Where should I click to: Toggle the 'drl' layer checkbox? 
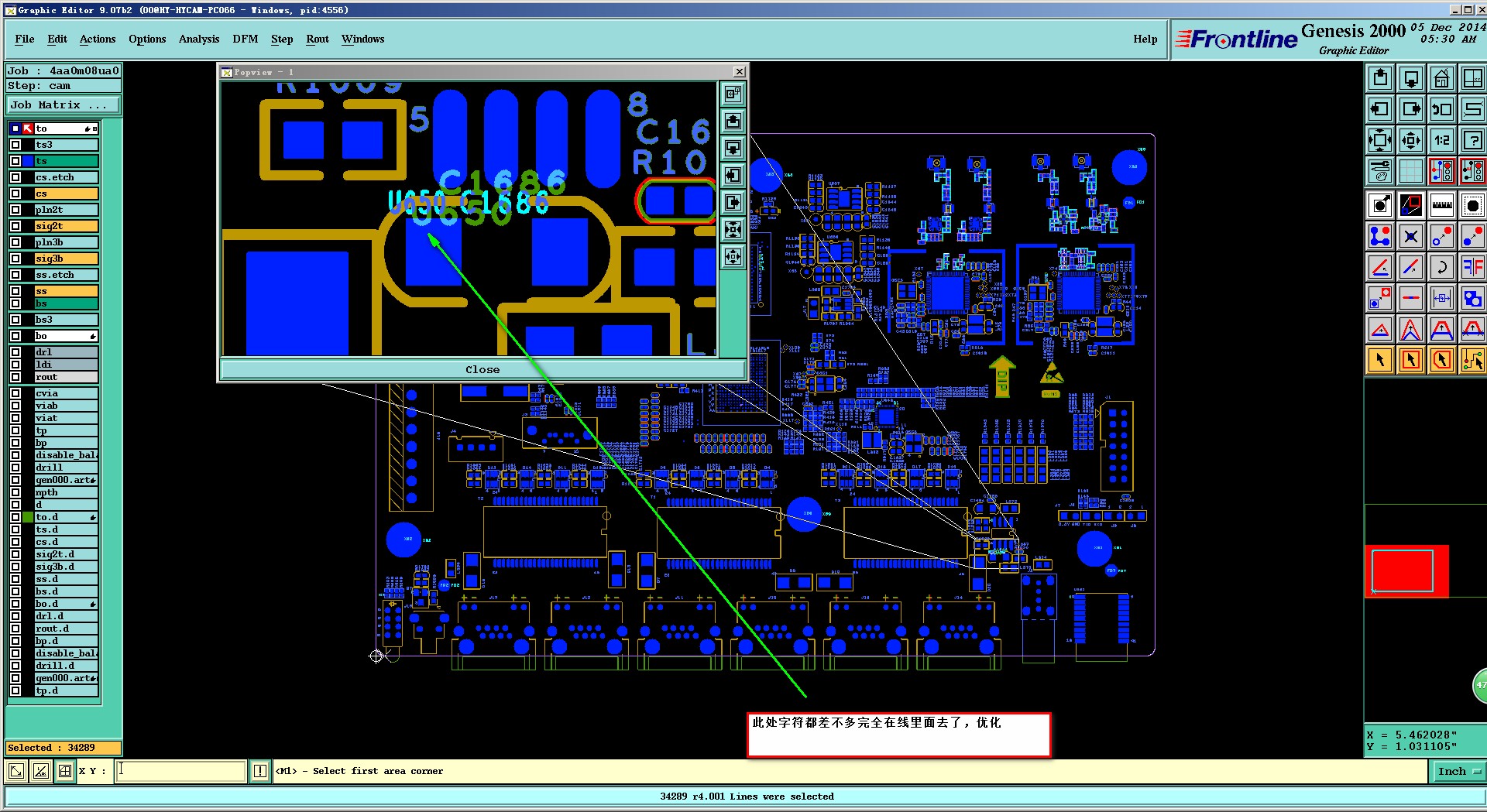[x=15, y=351]
